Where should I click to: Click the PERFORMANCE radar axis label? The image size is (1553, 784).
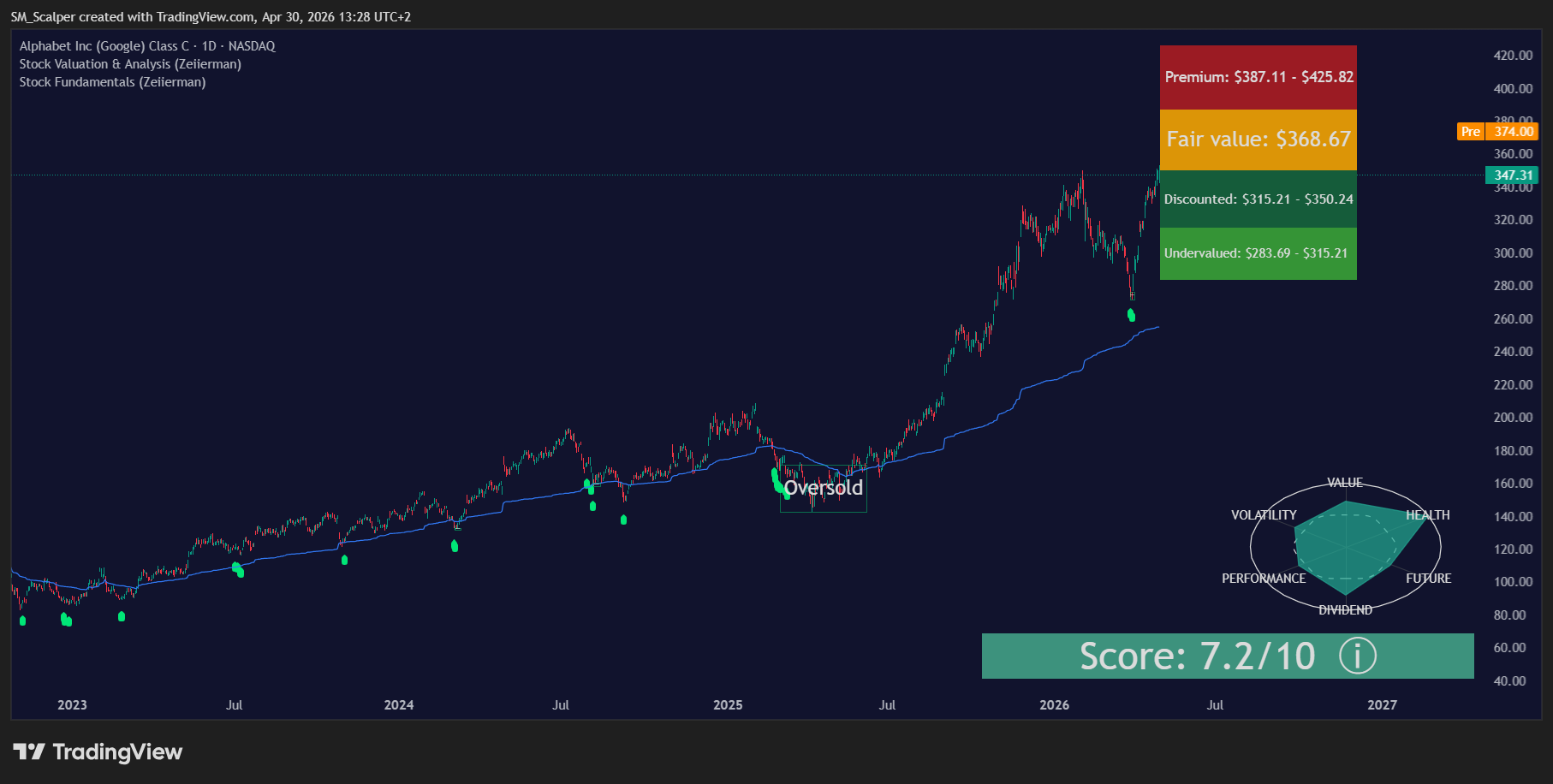(x=1264, y=579)
